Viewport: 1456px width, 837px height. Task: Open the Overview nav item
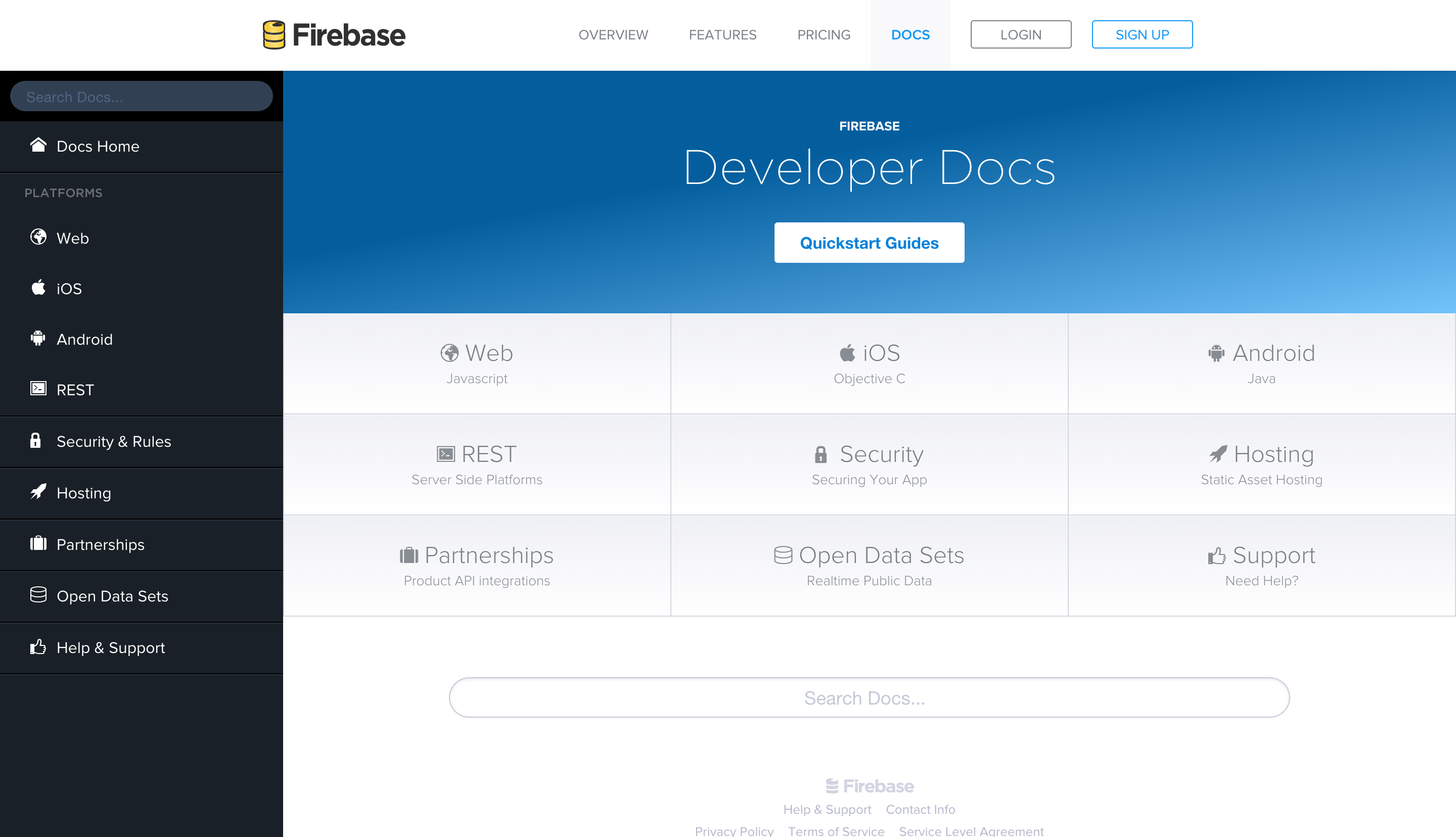613,34
